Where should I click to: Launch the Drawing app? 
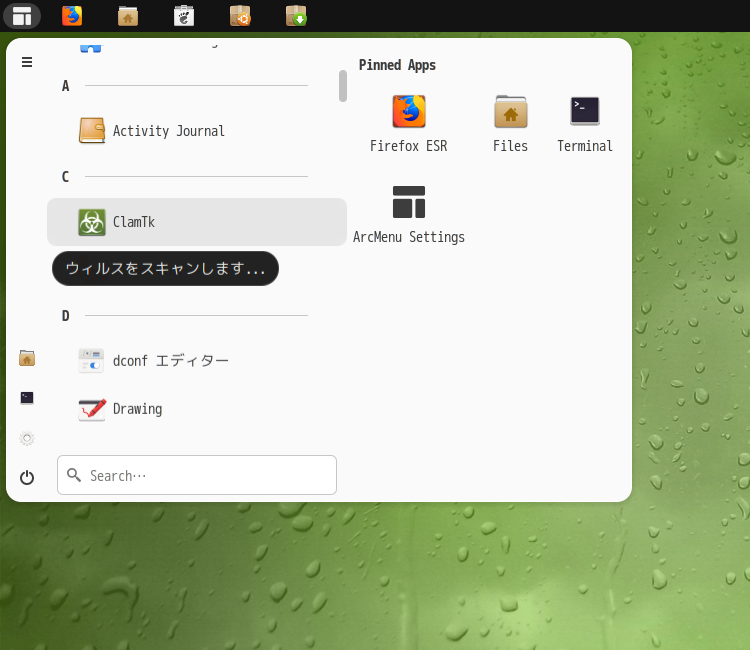tap(197, 409)
